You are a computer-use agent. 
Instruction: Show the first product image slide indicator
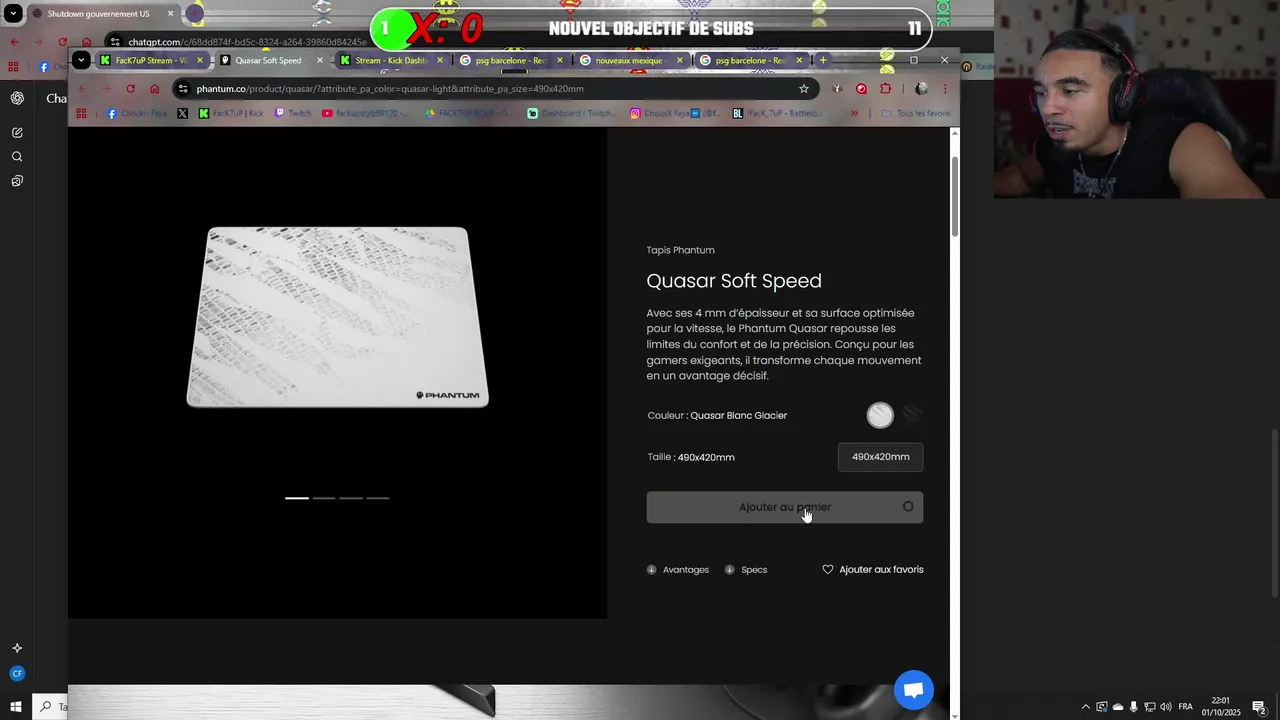297,498
